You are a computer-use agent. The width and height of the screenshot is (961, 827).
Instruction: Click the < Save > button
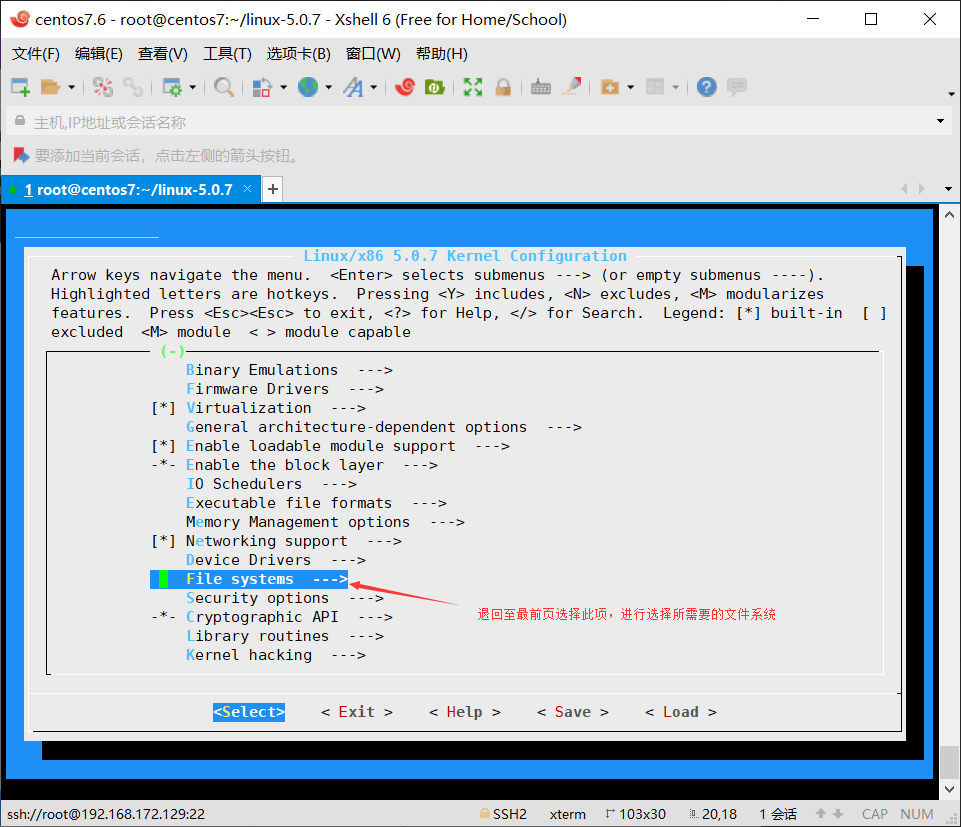(x=572, y=712)
